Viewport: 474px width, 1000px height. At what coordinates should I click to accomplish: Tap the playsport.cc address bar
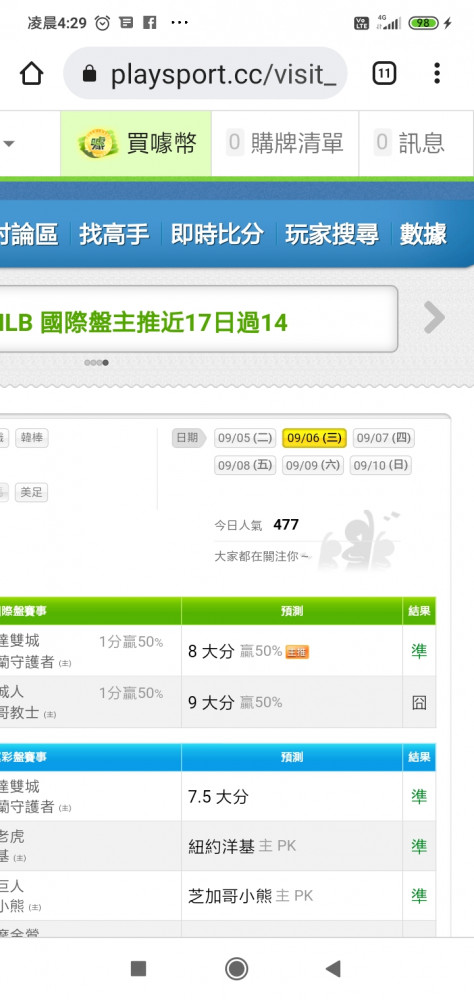pyautogui.click(x=205, y=74)
